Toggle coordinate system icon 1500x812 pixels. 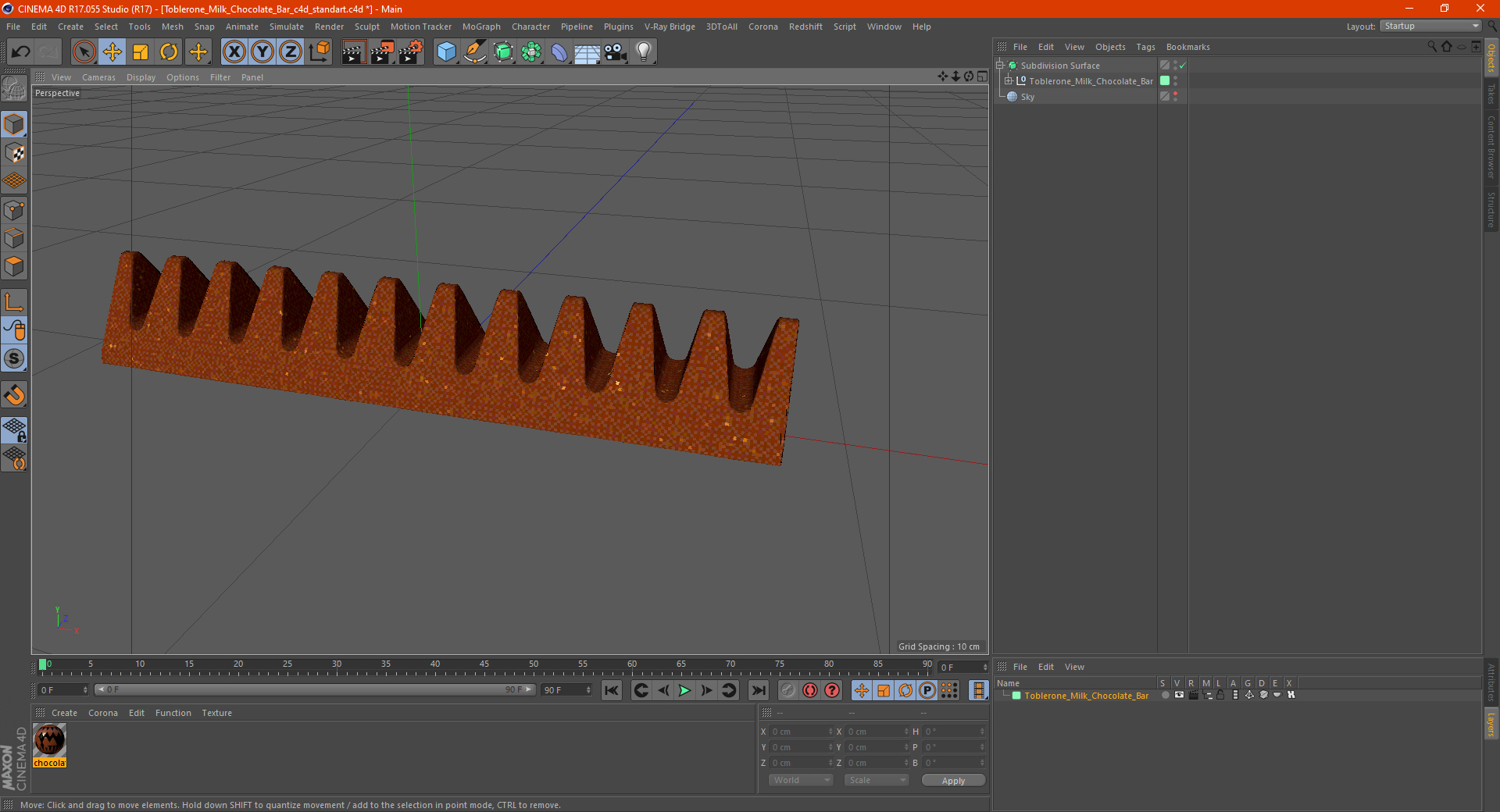pos(320,52)
